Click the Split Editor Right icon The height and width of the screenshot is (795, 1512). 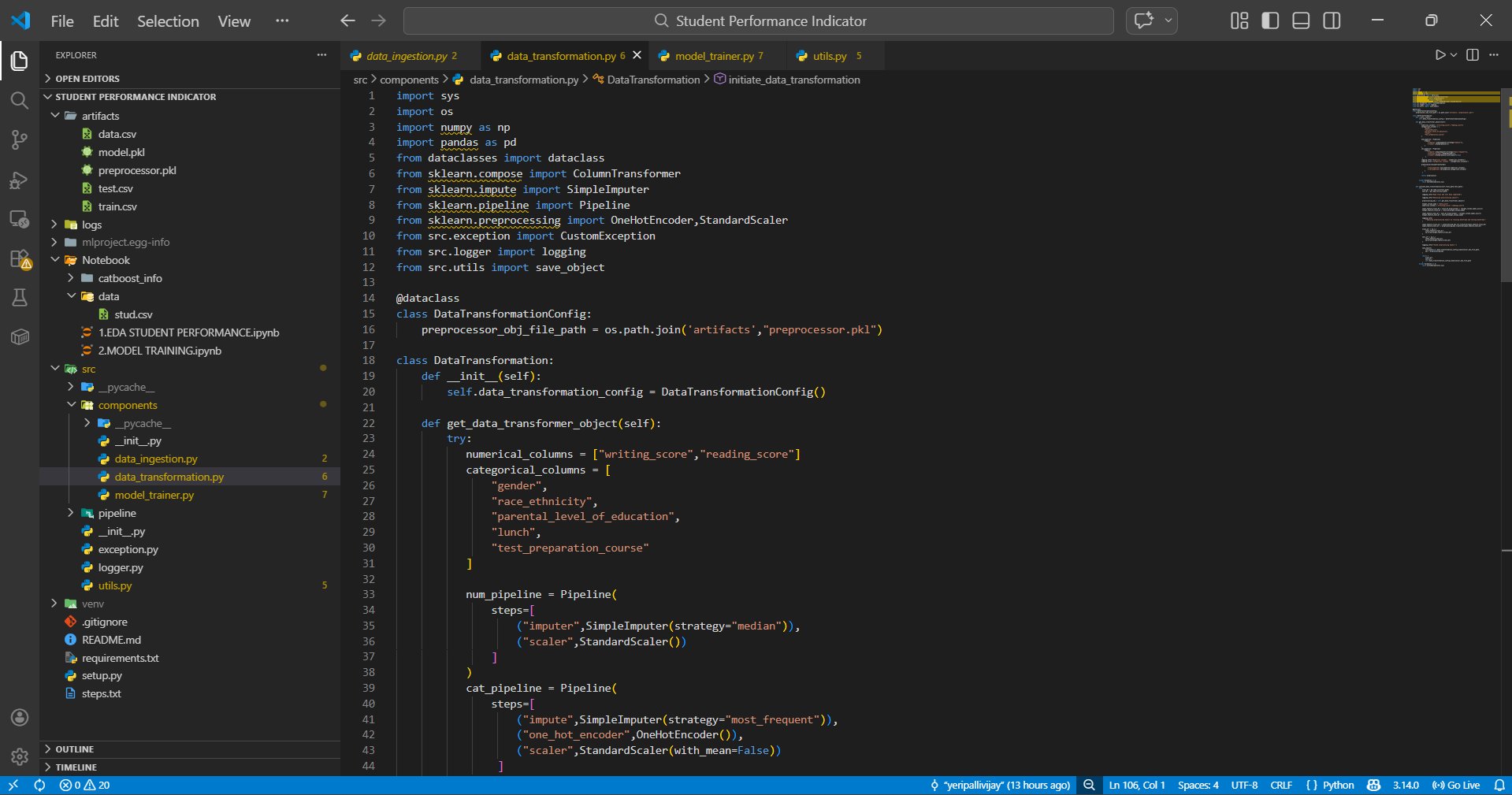click(1472, 55)
